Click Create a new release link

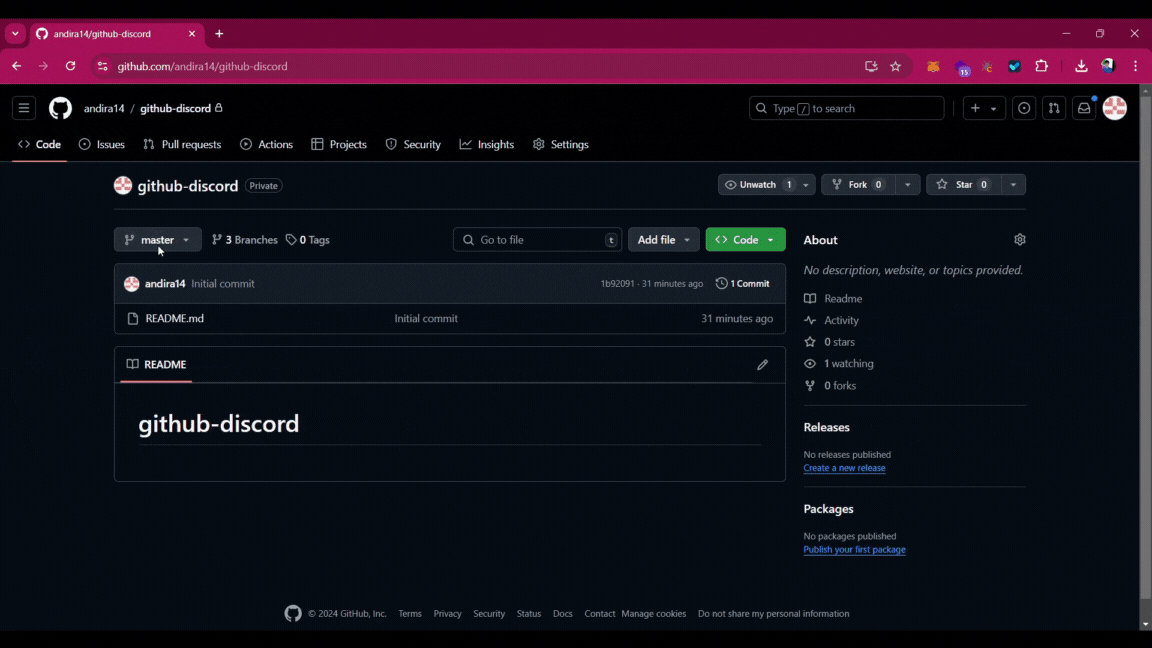pyautogui.click(x=844, y=468)
